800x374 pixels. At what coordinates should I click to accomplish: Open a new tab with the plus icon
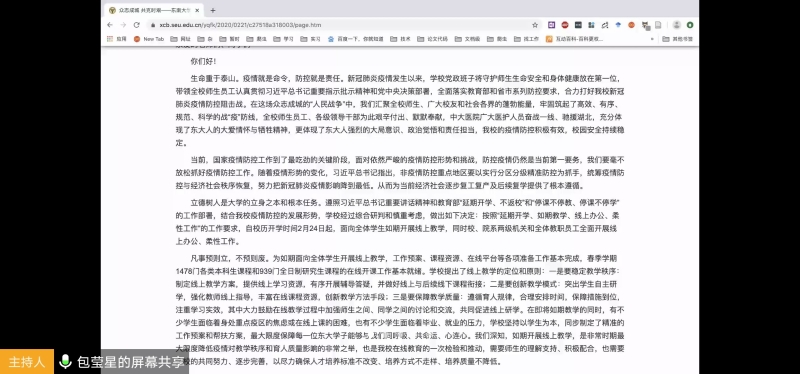tap(213, 10)
